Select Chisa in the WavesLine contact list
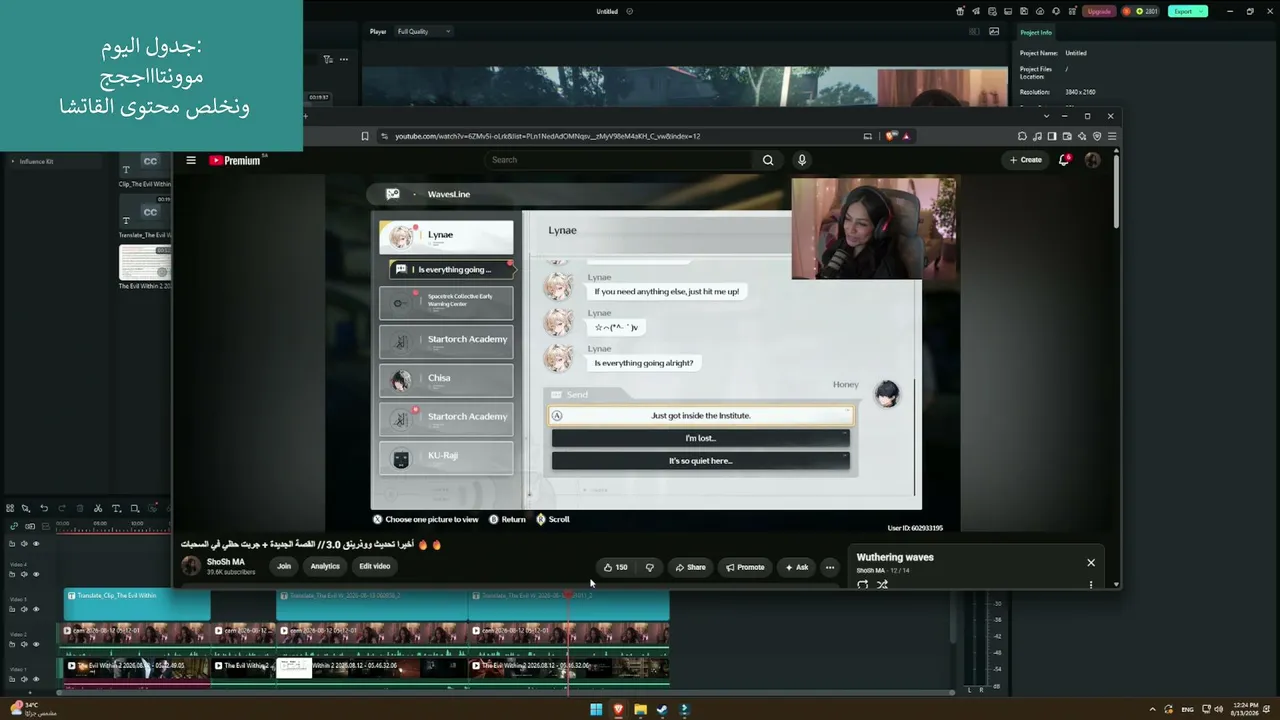Viewport: 1280px width, 720px height. pos(446,380)
